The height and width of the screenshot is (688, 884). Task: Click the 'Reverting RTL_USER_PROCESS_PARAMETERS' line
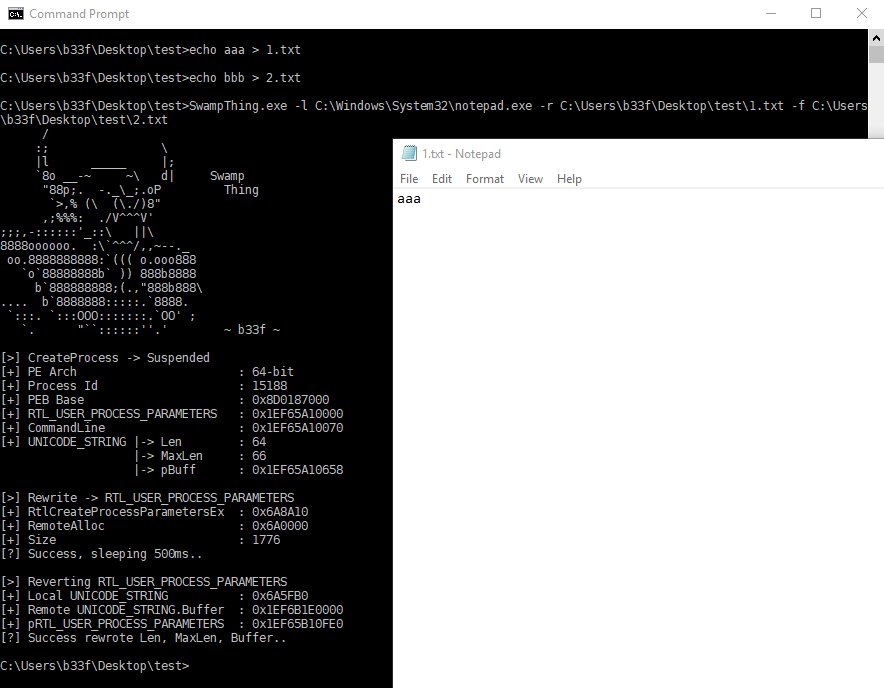coord(144,581)
